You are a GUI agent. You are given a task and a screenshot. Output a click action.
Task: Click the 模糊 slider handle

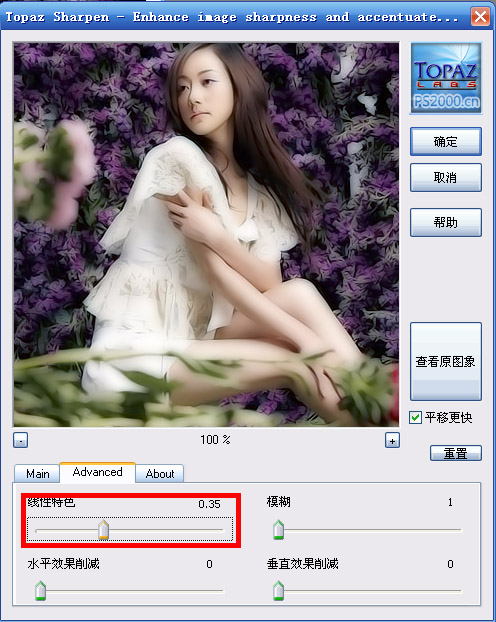tap(279, 530)
